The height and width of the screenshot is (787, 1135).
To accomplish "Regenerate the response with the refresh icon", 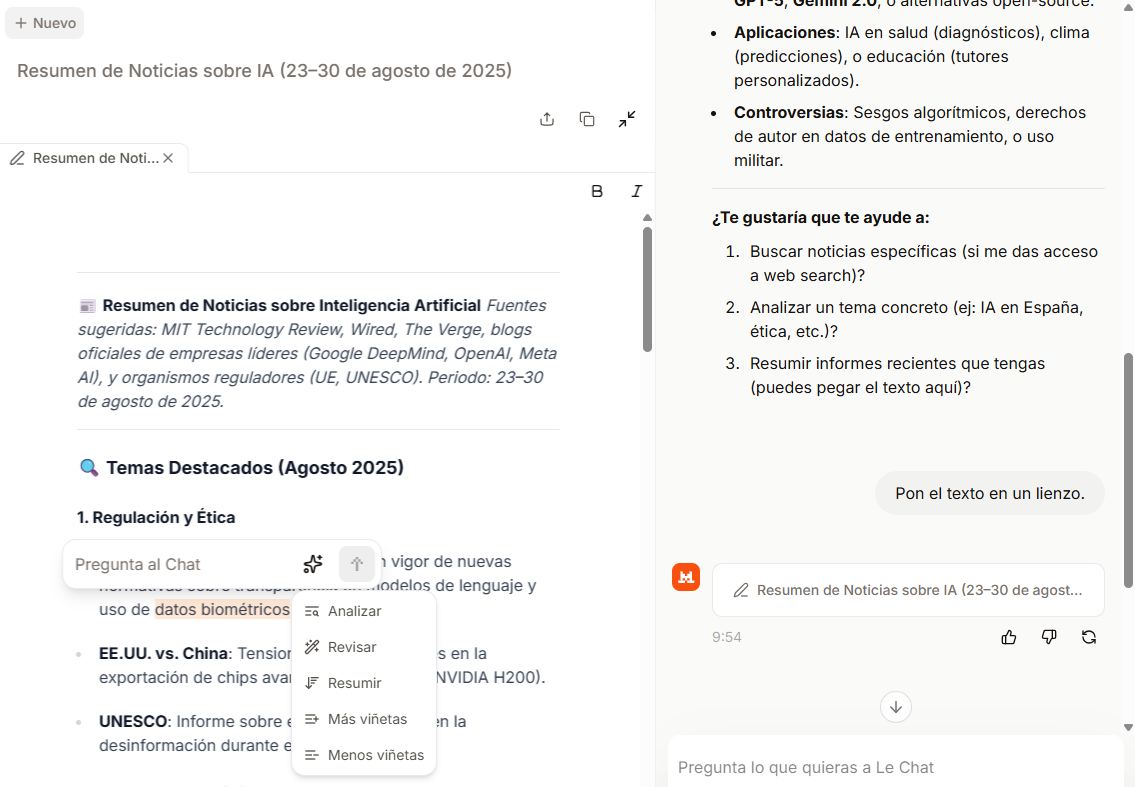I will point(1089,637).
